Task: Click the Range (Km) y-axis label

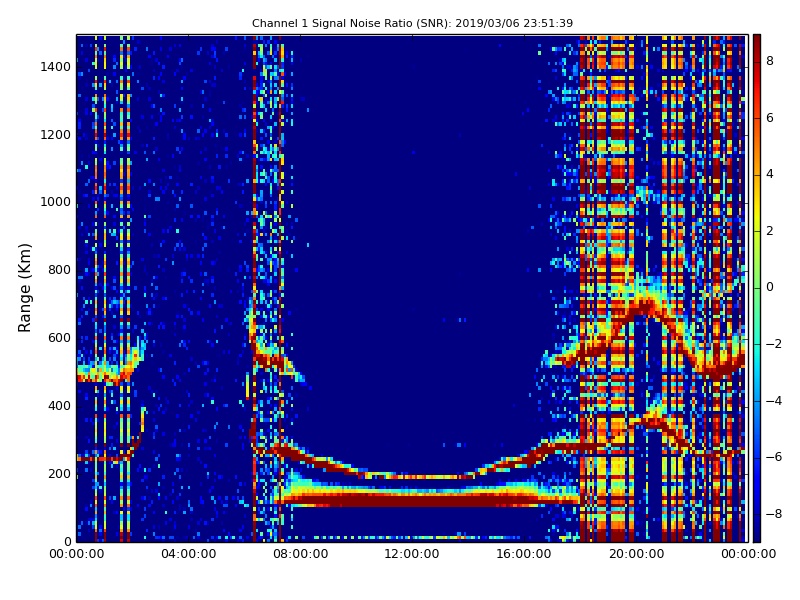Action: pos(24,288)
